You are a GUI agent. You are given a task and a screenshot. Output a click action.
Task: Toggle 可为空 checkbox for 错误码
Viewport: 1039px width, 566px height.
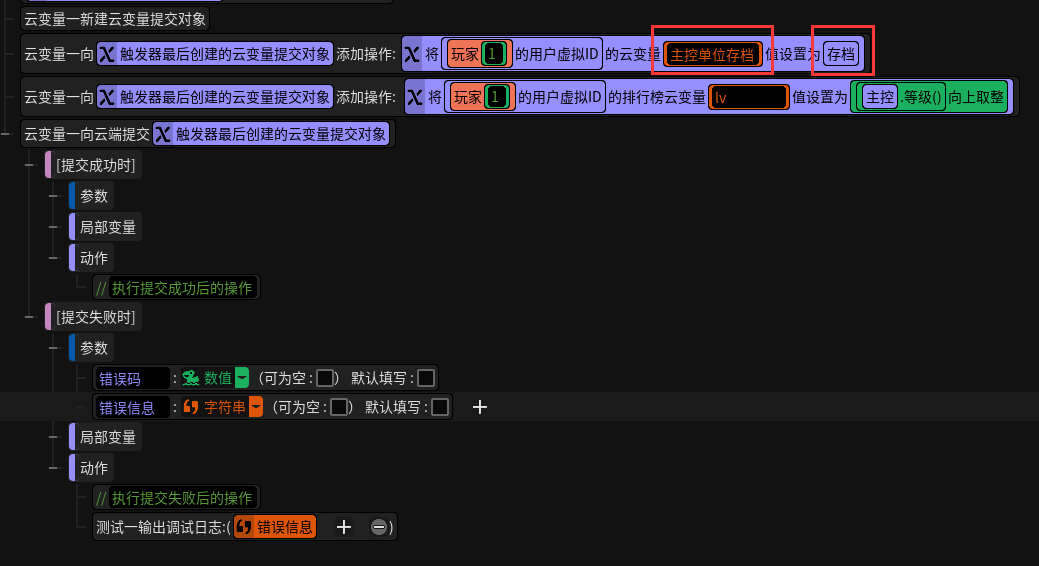coord(325,378)
